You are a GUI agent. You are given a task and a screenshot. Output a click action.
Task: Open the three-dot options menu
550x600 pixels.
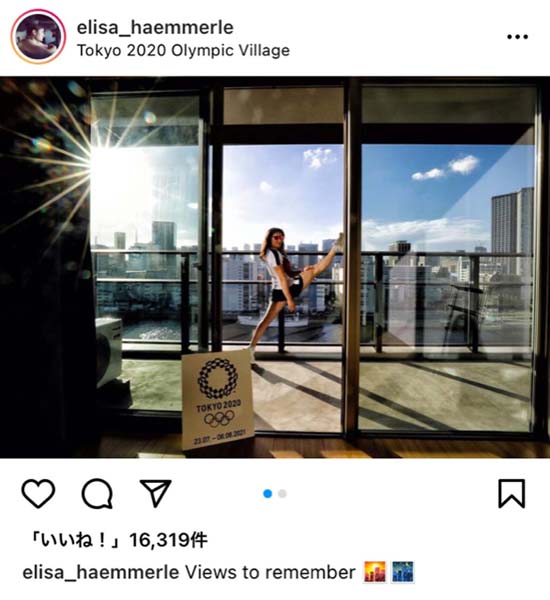click(517, 37)
